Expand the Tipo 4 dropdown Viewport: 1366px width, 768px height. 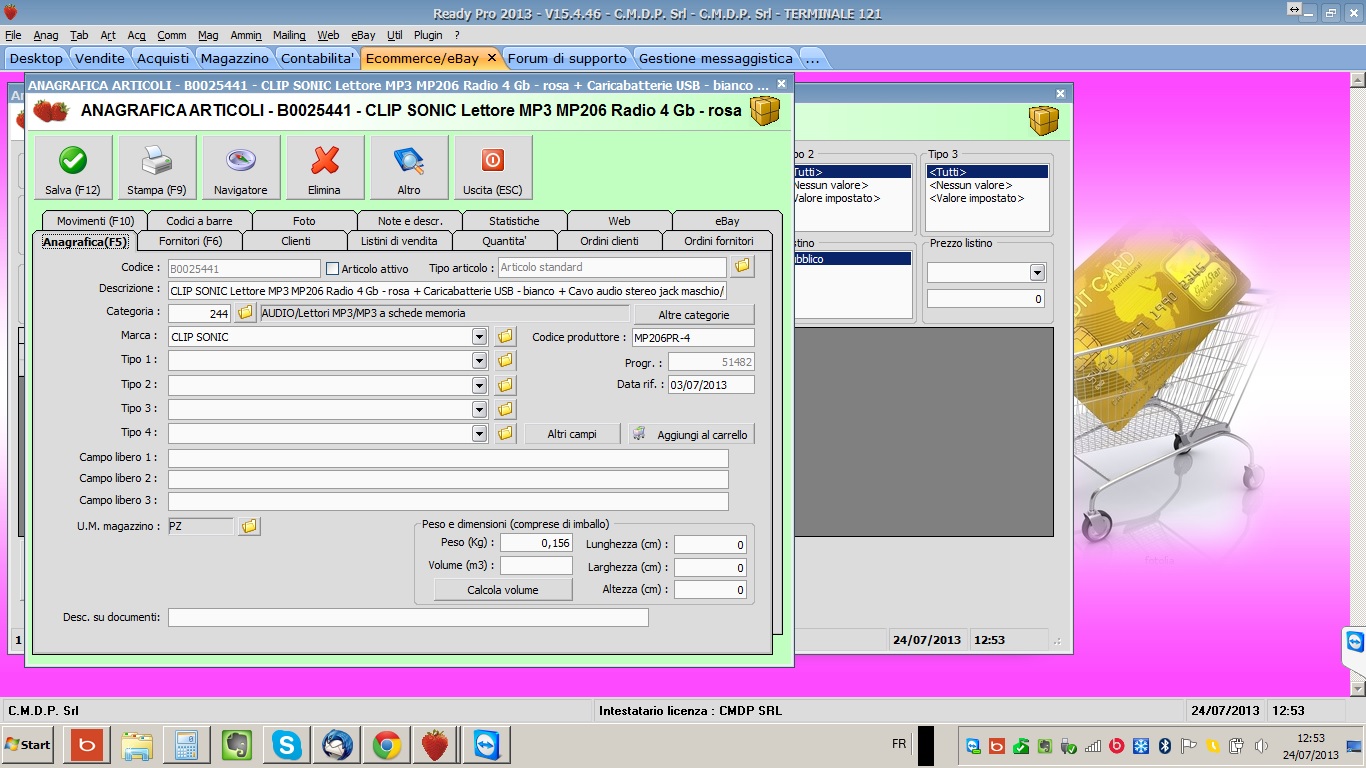(x=479, y=433)
